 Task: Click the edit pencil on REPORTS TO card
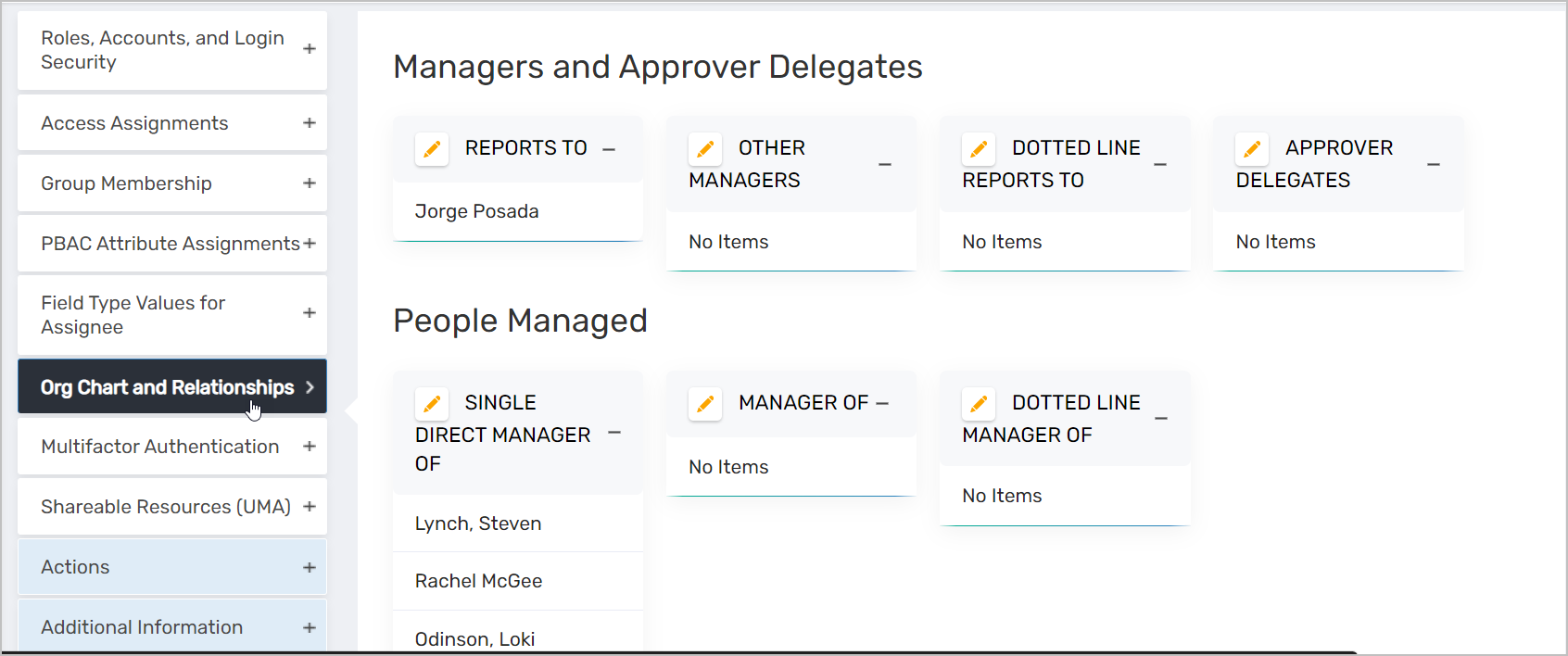pyautogui.click(x=431, y=148)
